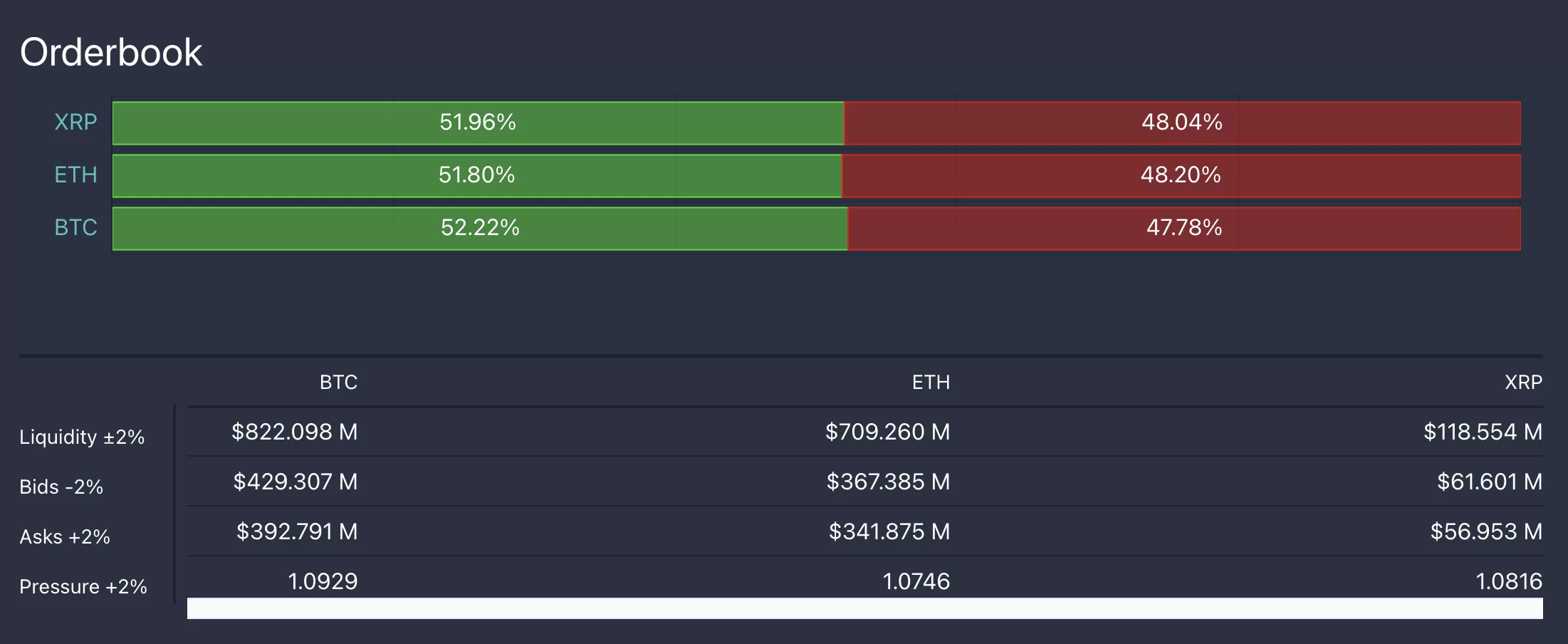Screen dimensions: 1568x644
Task: Click the green ETH bid bar 51.80%
Action: (476, 176)
